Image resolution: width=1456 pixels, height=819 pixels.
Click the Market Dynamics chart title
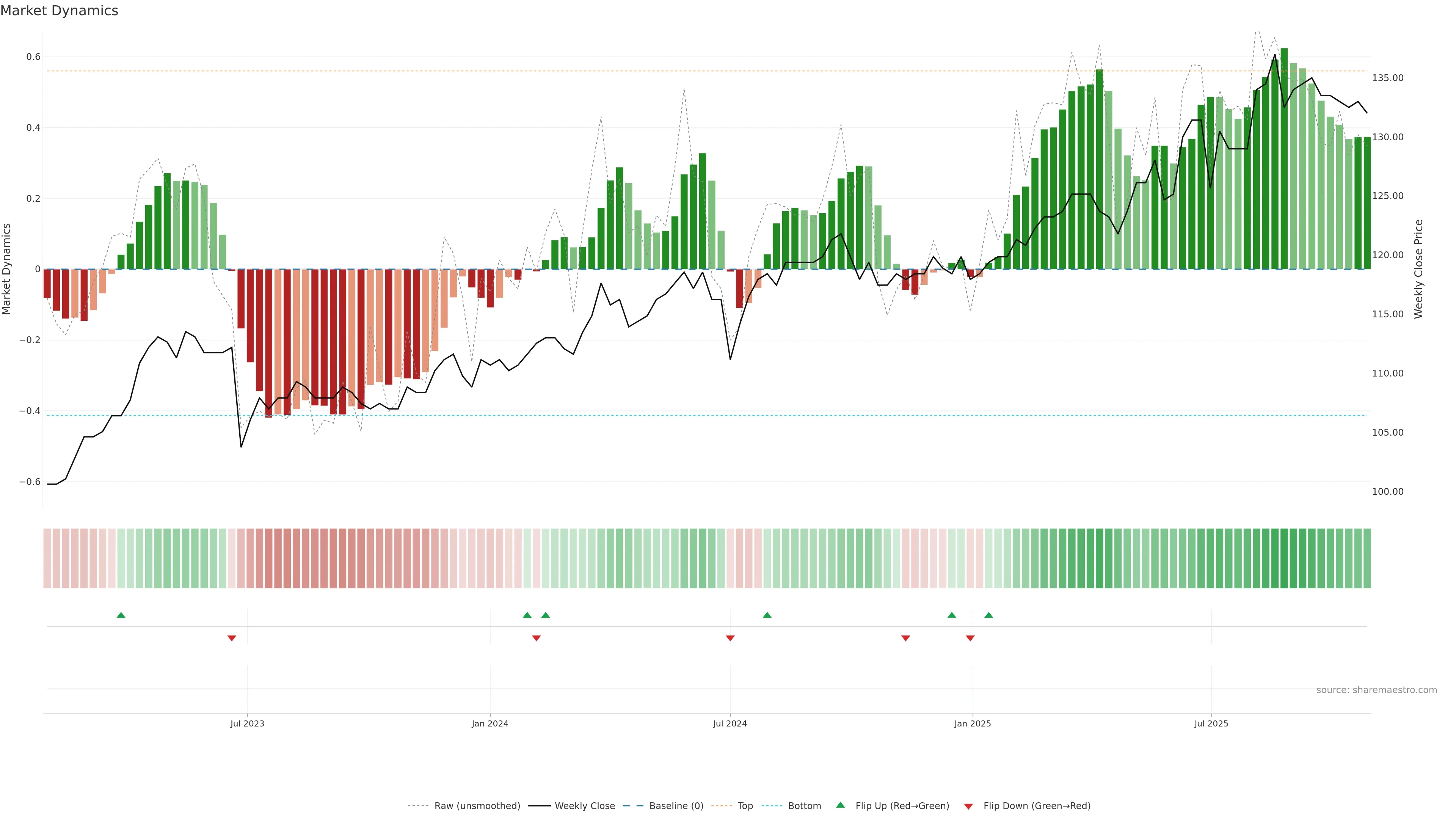pyautogui.click(x=60, y=11)
